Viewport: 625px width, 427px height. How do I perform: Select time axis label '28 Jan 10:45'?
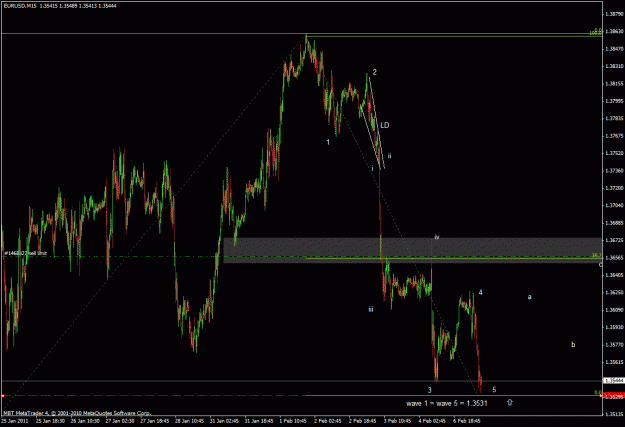(x=189, y=421)
